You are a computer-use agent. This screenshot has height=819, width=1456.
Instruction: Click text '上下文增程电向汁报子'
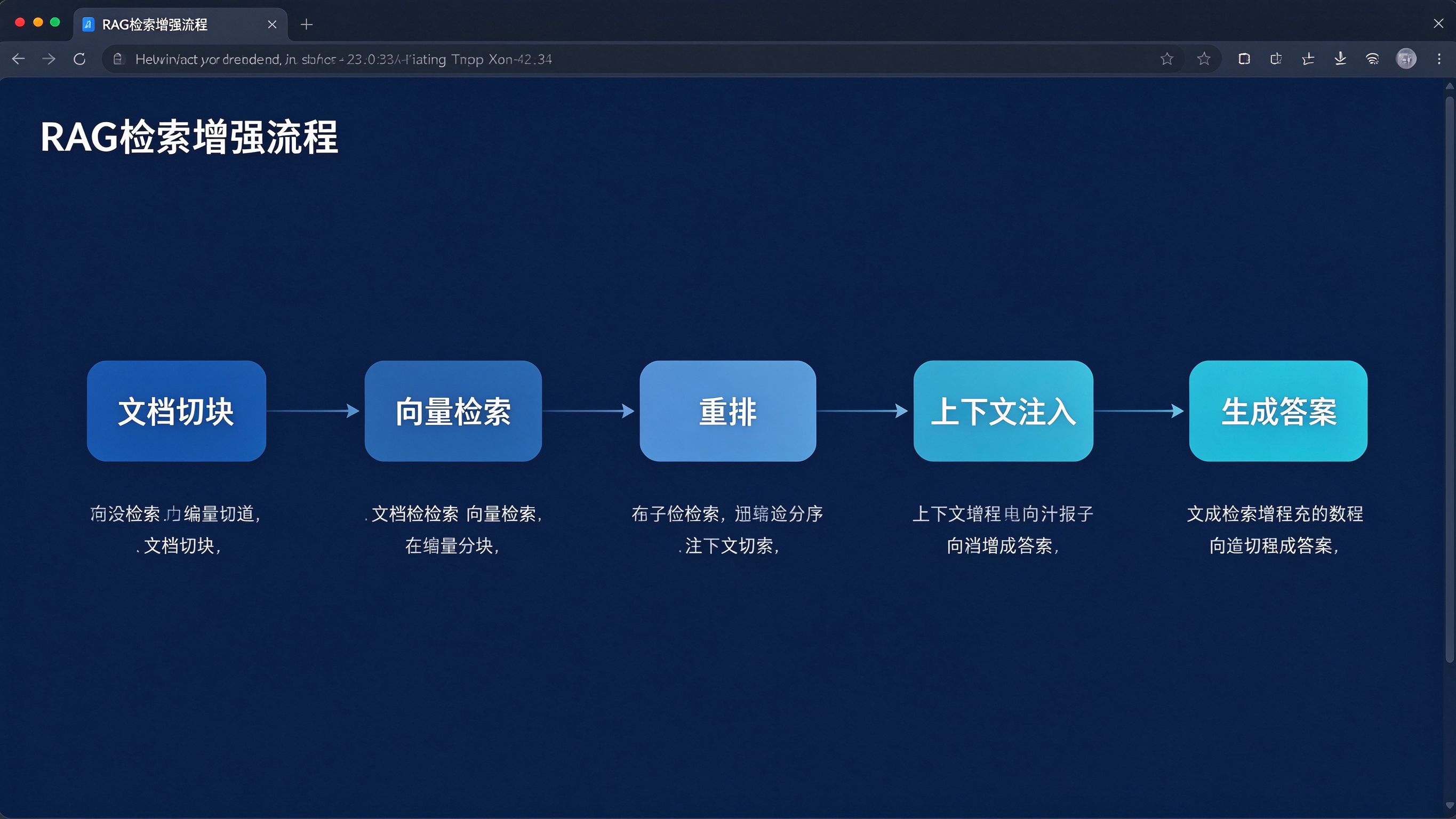[1003, 514]
